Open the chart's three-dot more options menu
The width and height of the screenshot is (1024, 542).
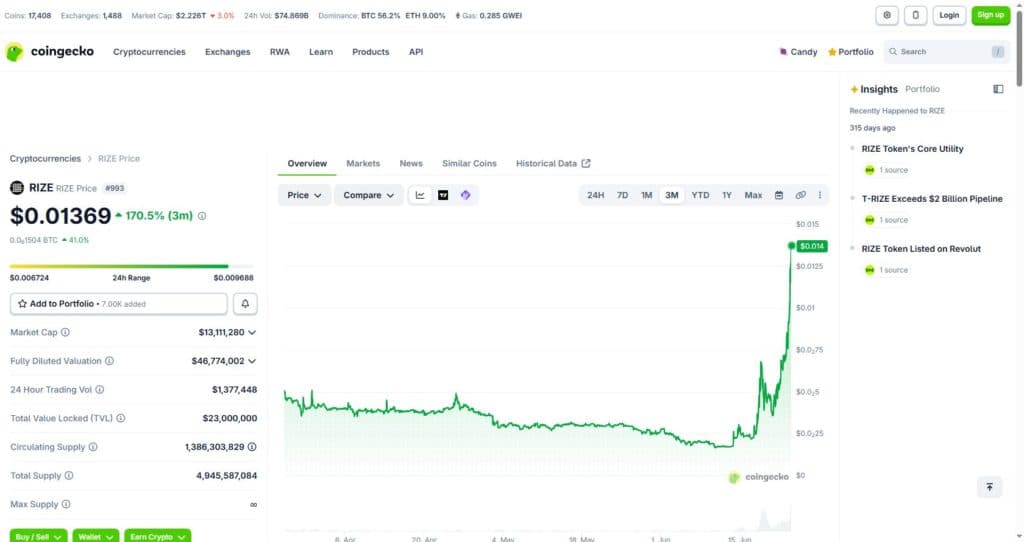[820, 195]
